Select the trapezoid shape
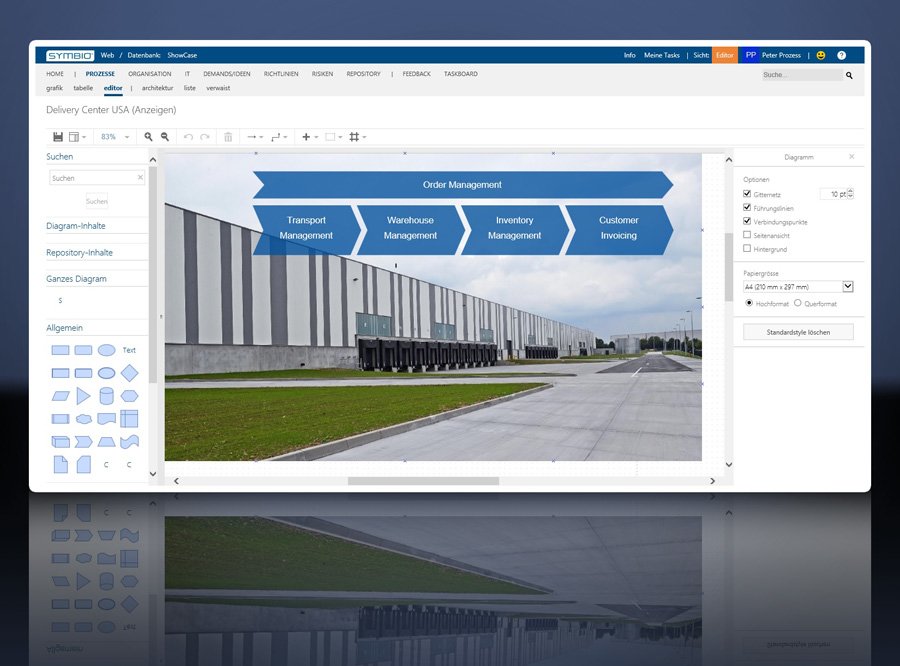The width and height of the screenshot is (900, 666). [106, 442]
